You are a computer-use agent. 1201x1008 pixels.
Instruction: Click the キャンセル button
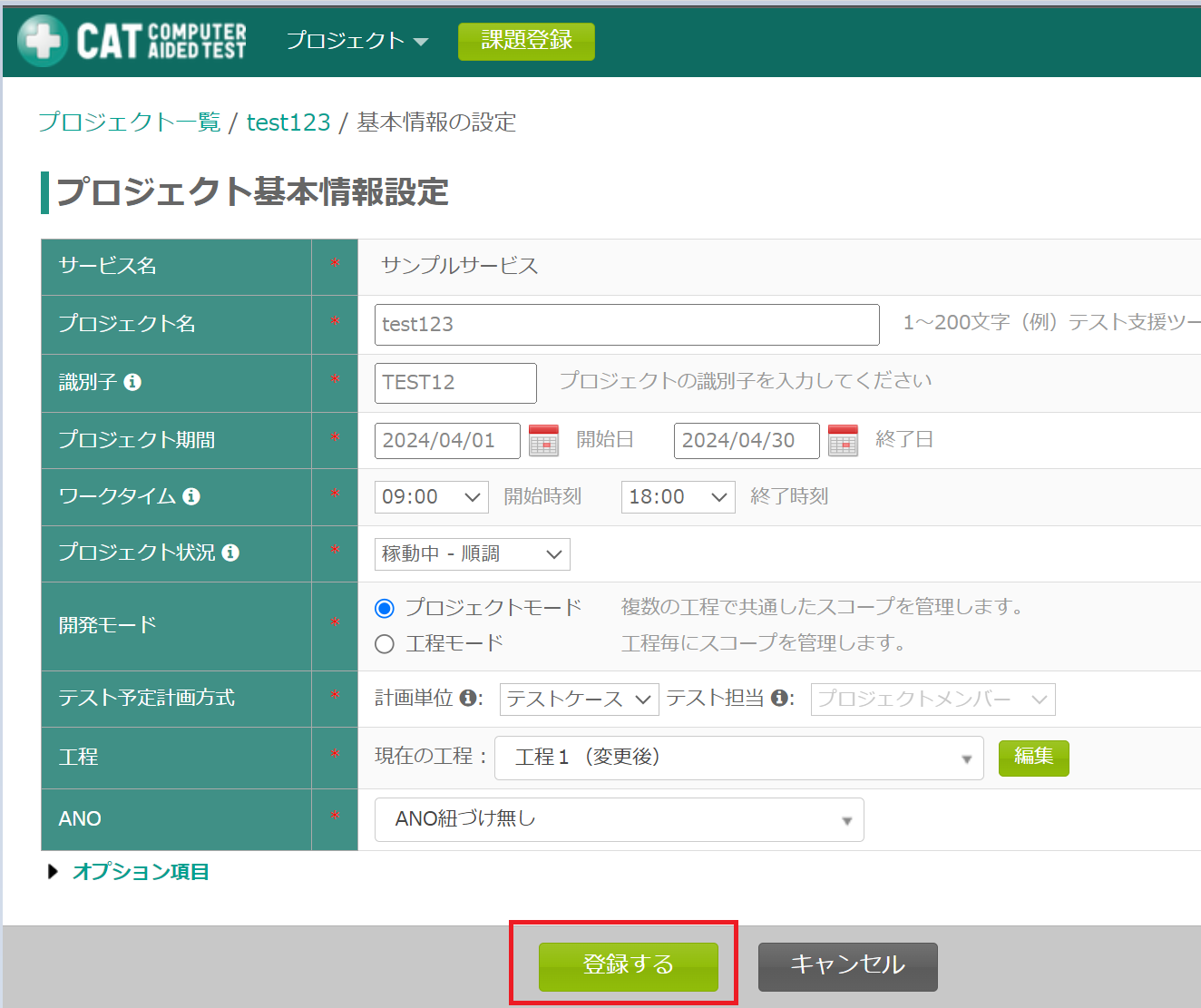point(847,966)
